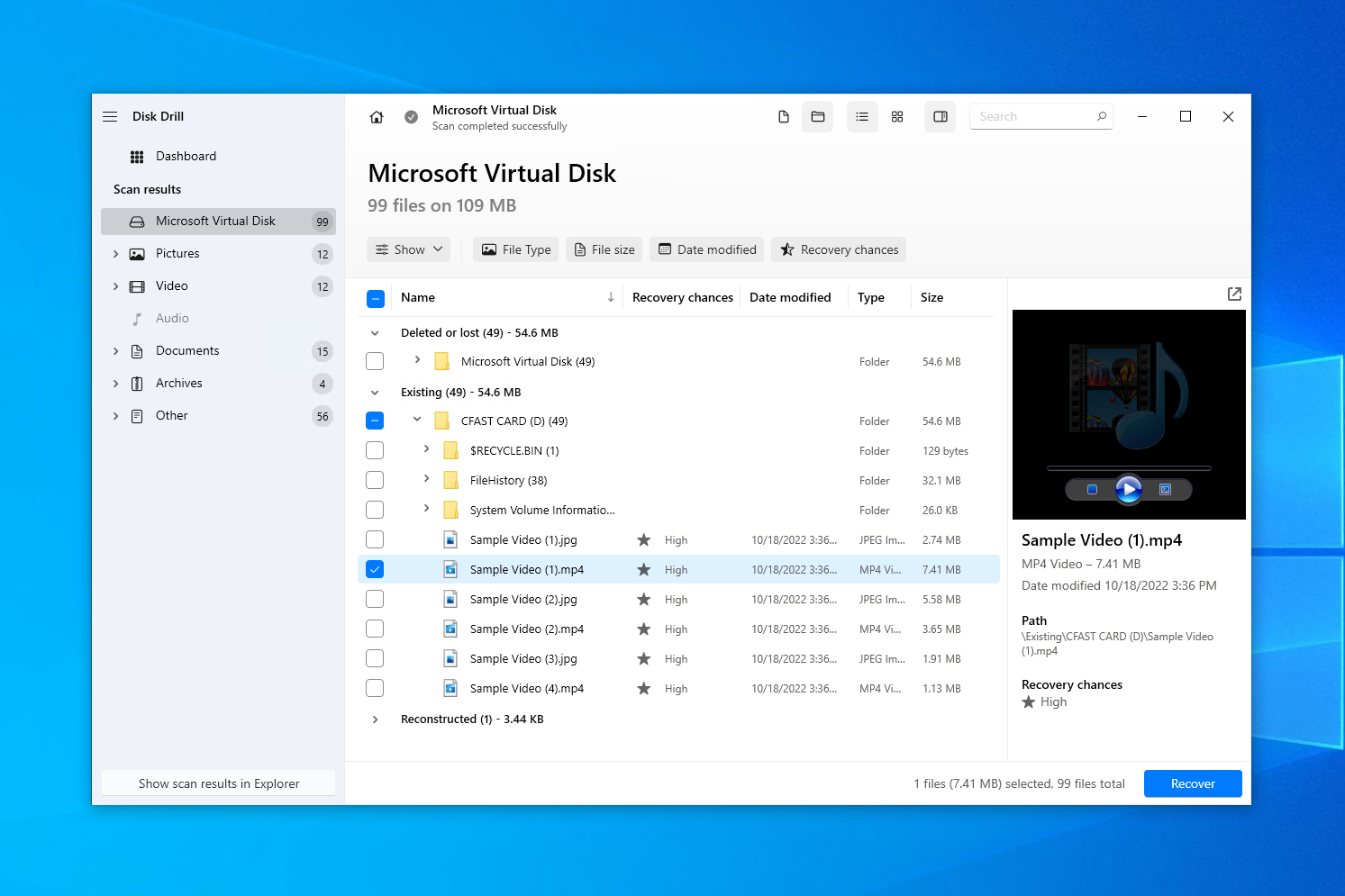This screenshot has height=896, width=1345.
Task: Collapse the Deleted or lost group
Action: pos(376,333)
